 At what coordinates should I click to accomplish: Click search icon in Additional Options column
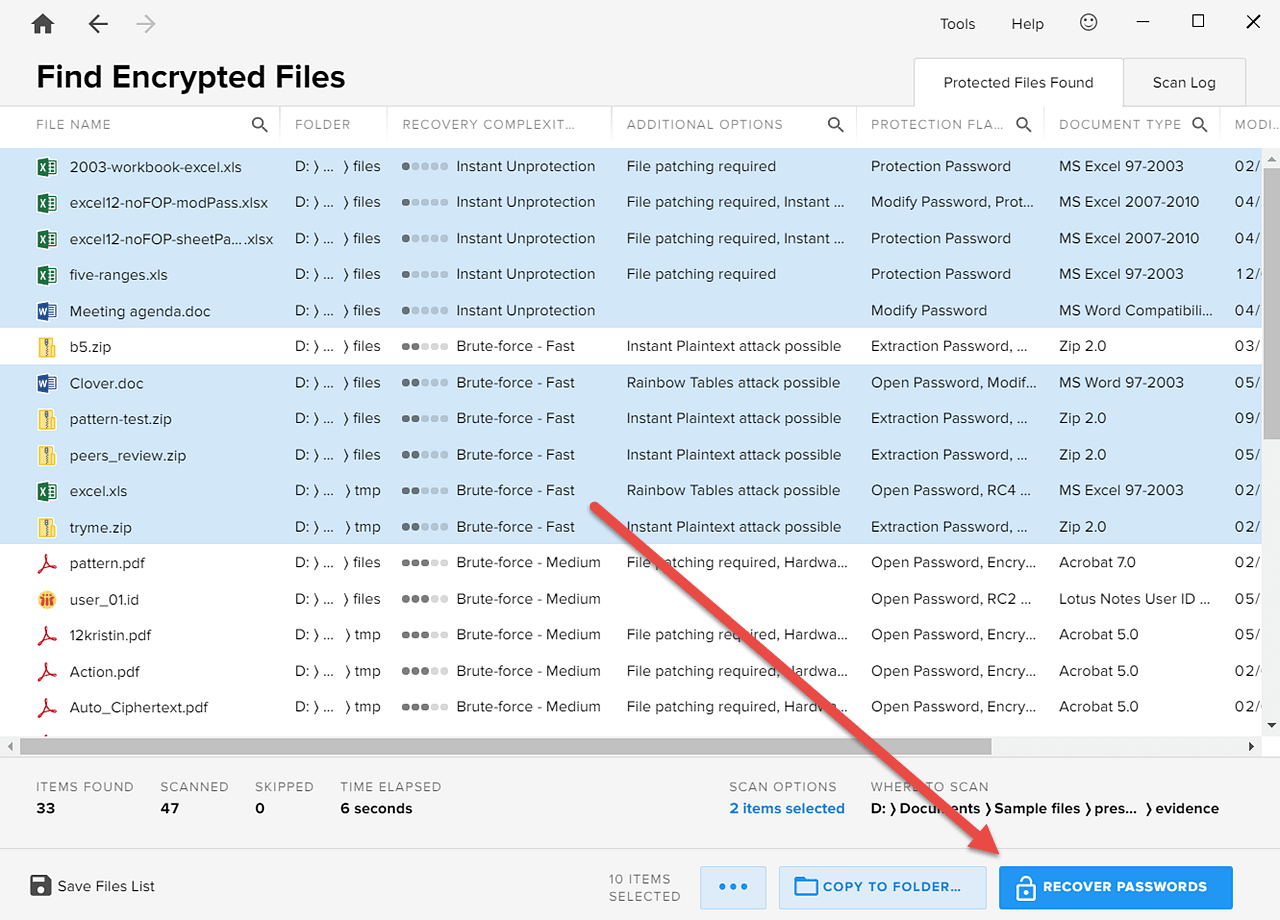click(x=836, y=125)
